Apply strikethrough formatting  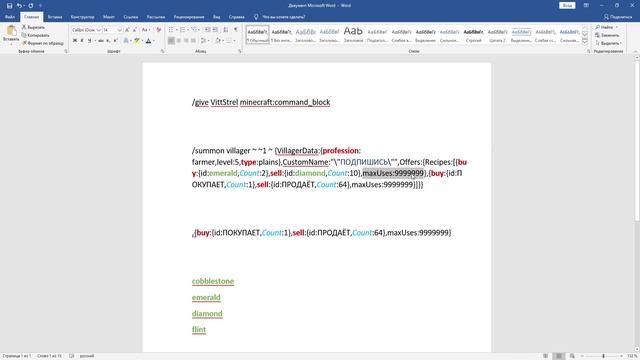100,41
